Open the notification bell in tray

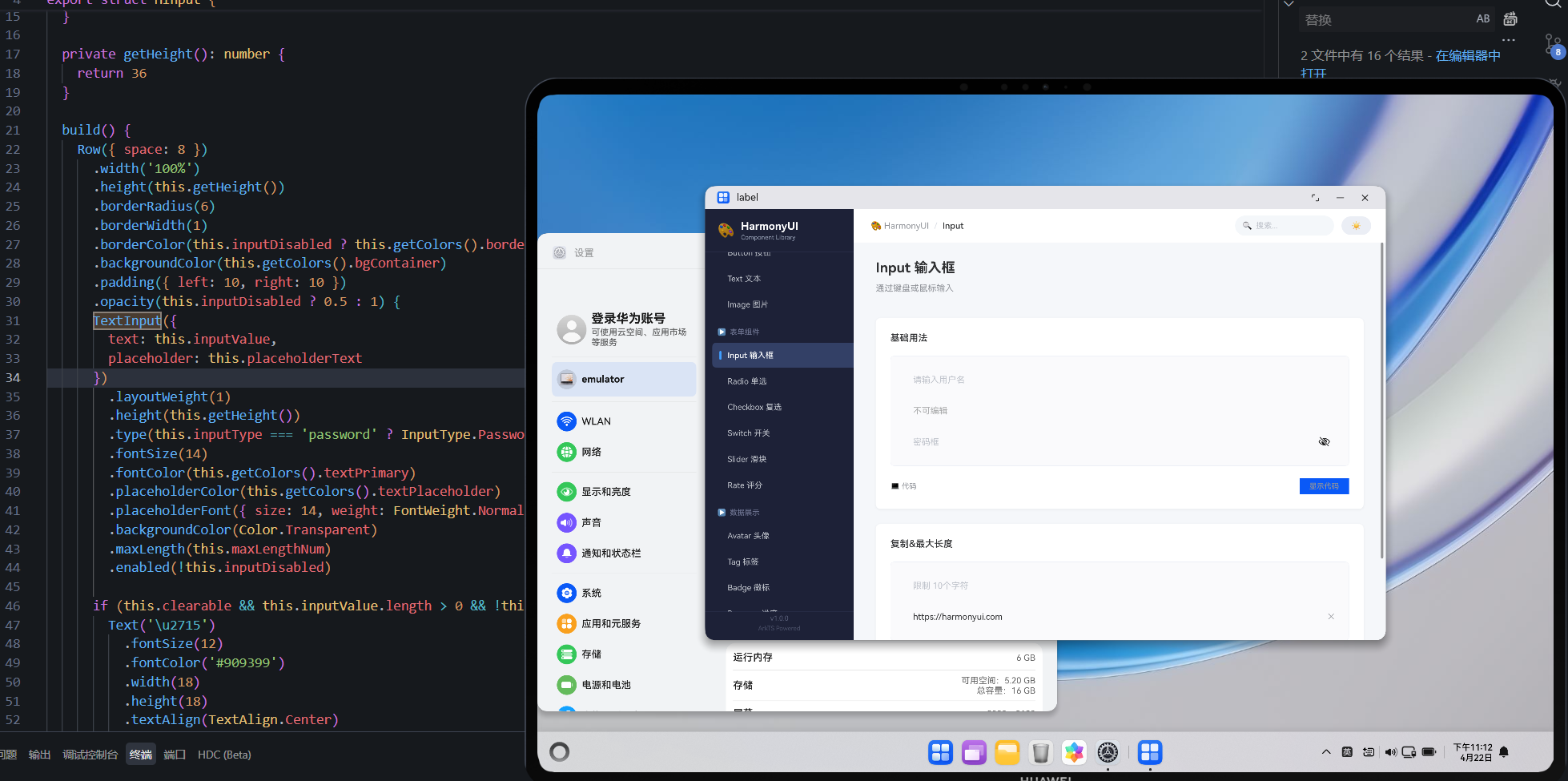click(x=1504, y=752)
